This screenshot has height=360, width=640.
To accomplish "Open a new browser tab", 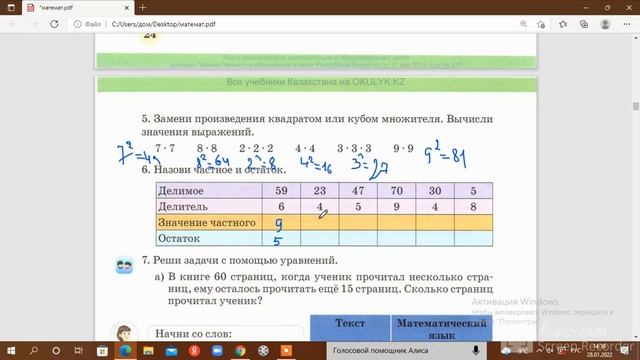I will point(142,8).
